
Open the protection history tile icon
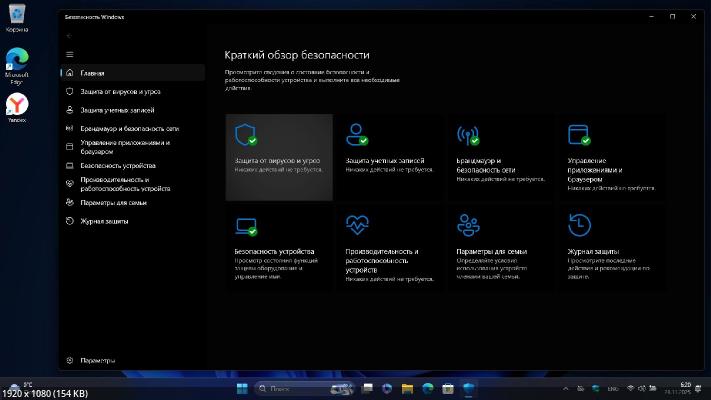pos(577,223)
